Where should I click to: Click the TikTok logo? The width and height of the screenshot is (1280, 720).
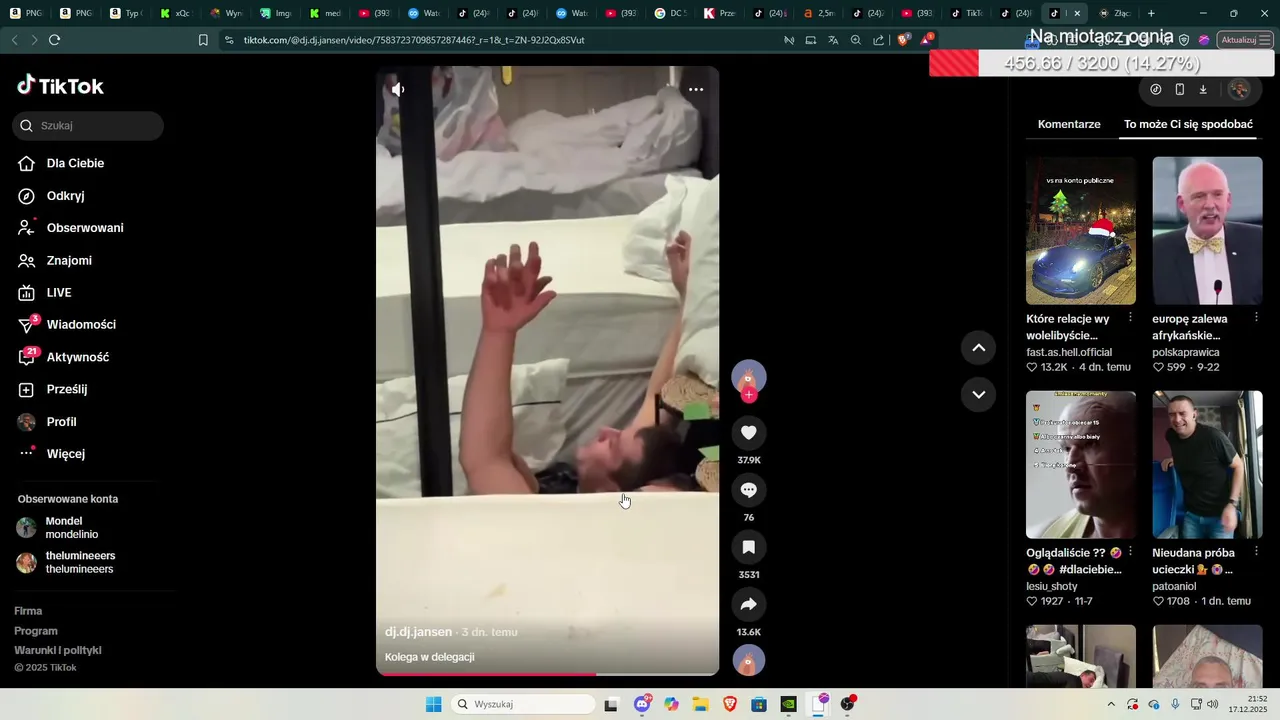point(61,86)
